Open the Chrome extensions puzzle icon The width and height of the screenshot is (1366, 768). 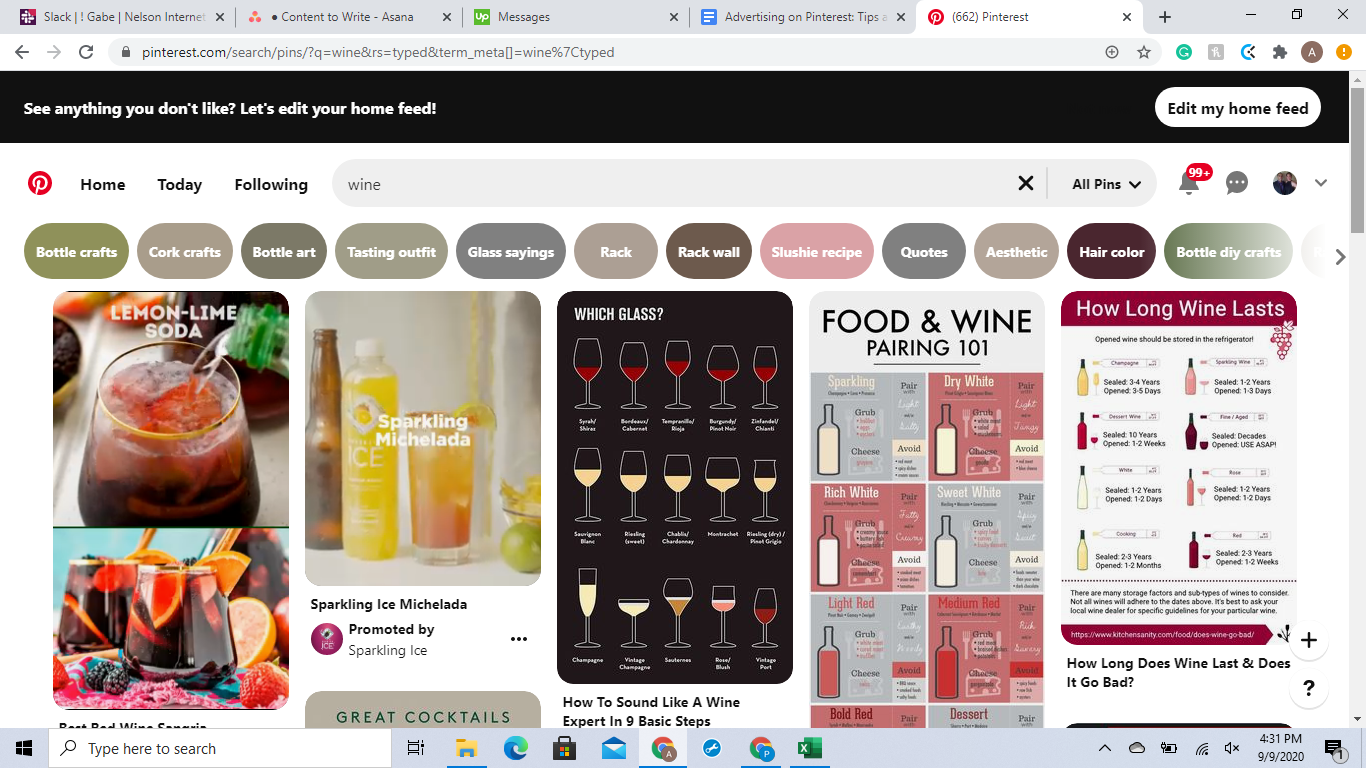coord(1280,52)
